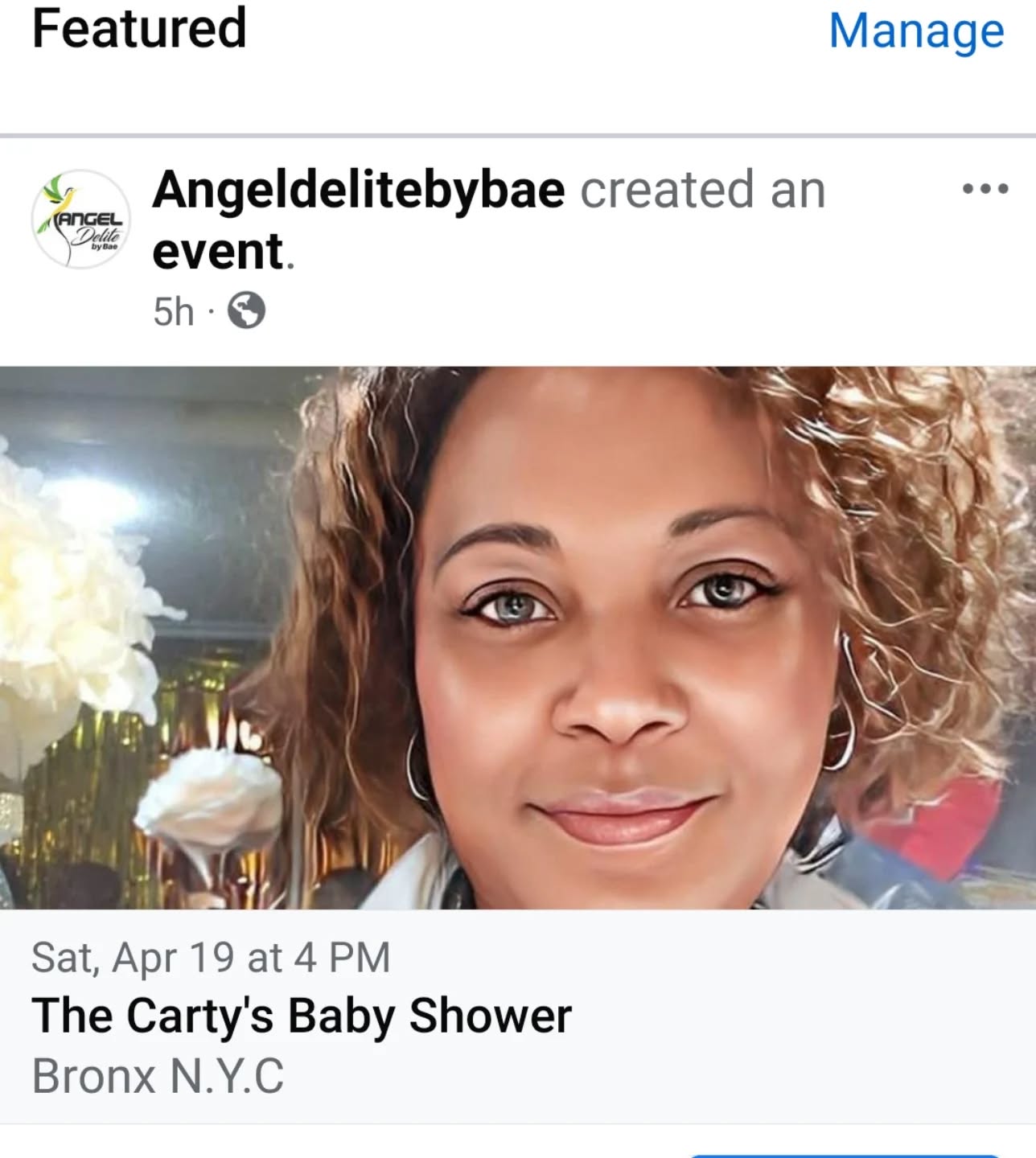Click the 5h post timestamp
1036x1158 pixels.
click(174, 312)
